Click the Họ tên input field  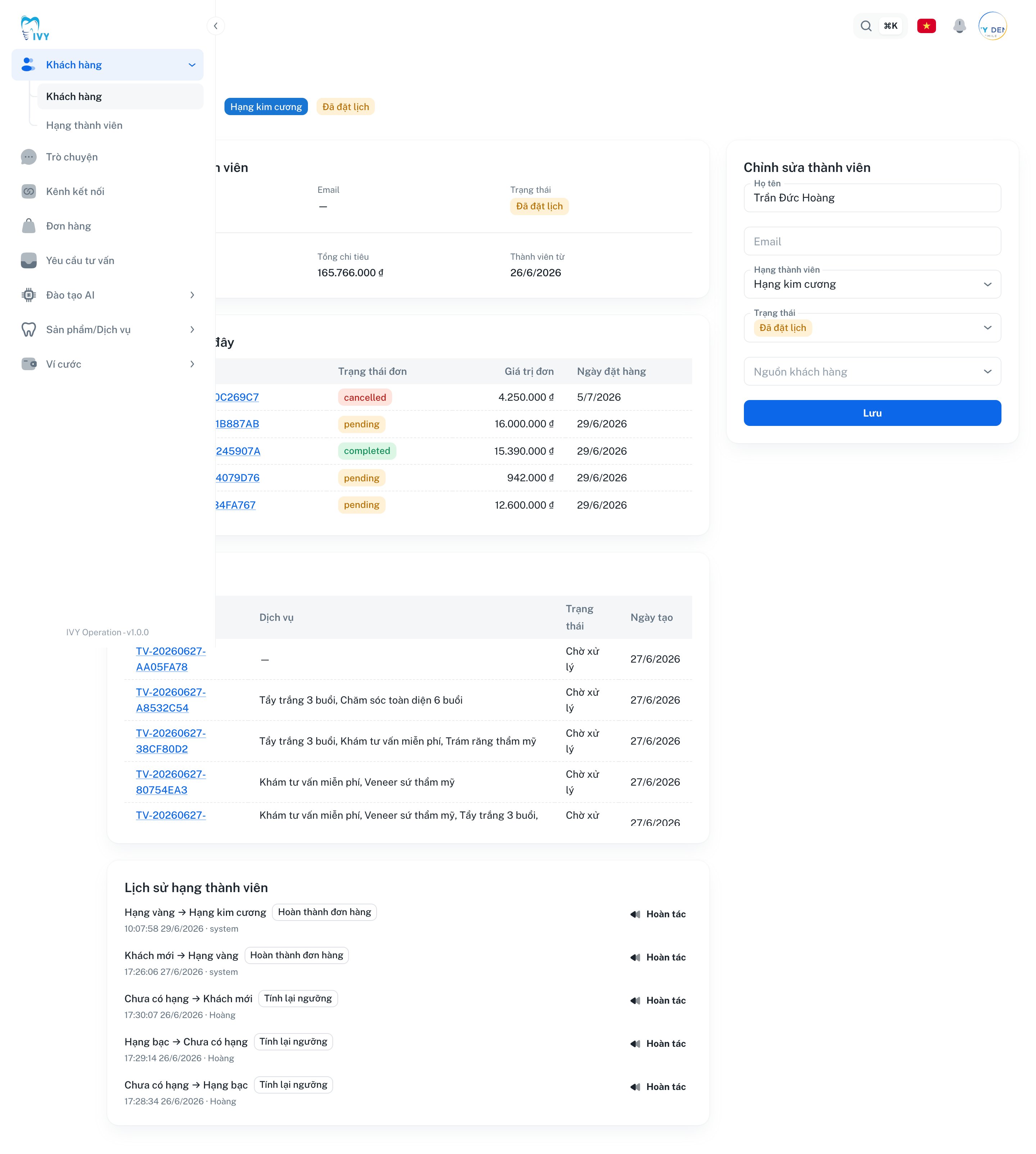[872, 197]
